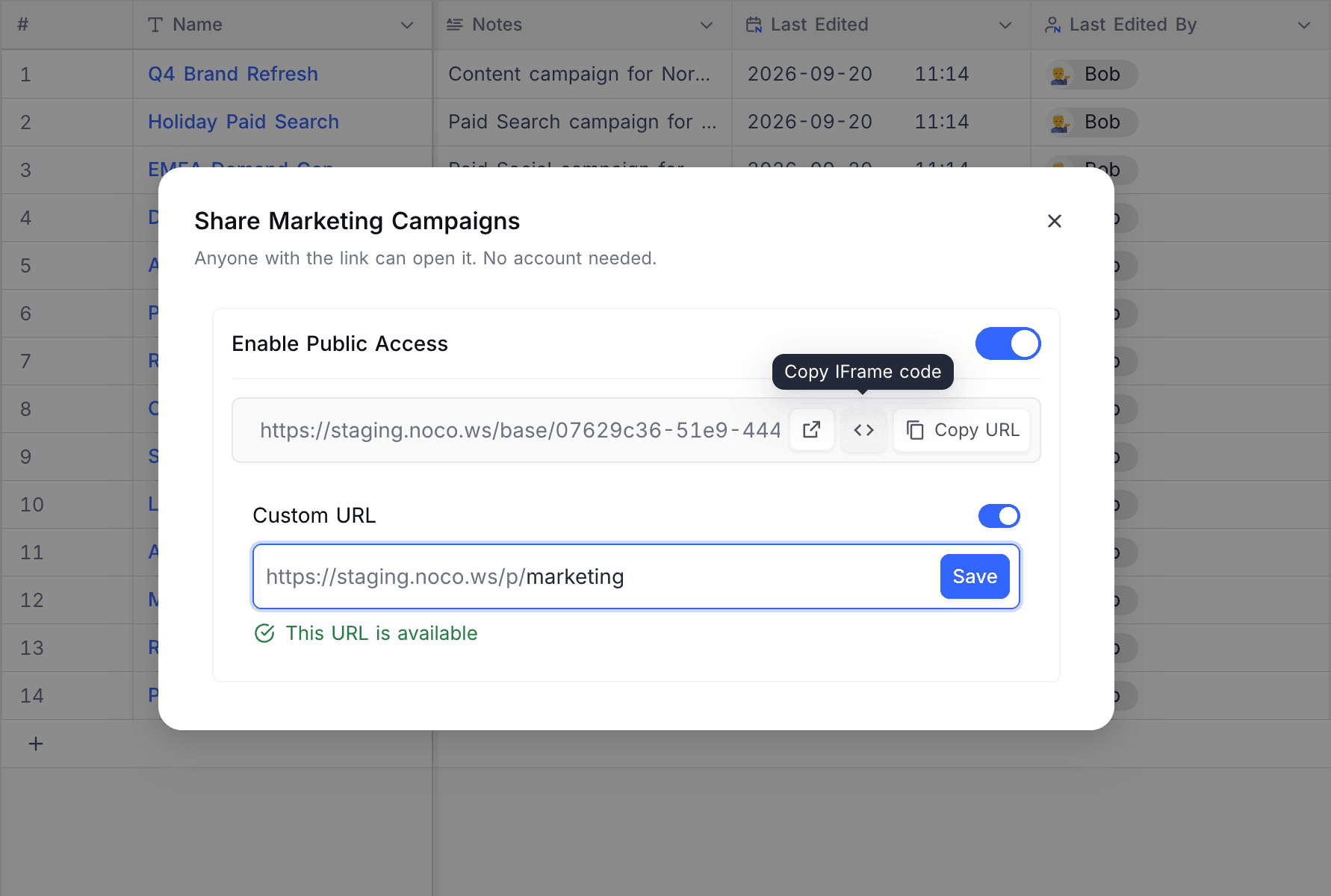Add a new row with plus icon
The height and width of the screenshot is (896, 1331).
pos(36,744)
